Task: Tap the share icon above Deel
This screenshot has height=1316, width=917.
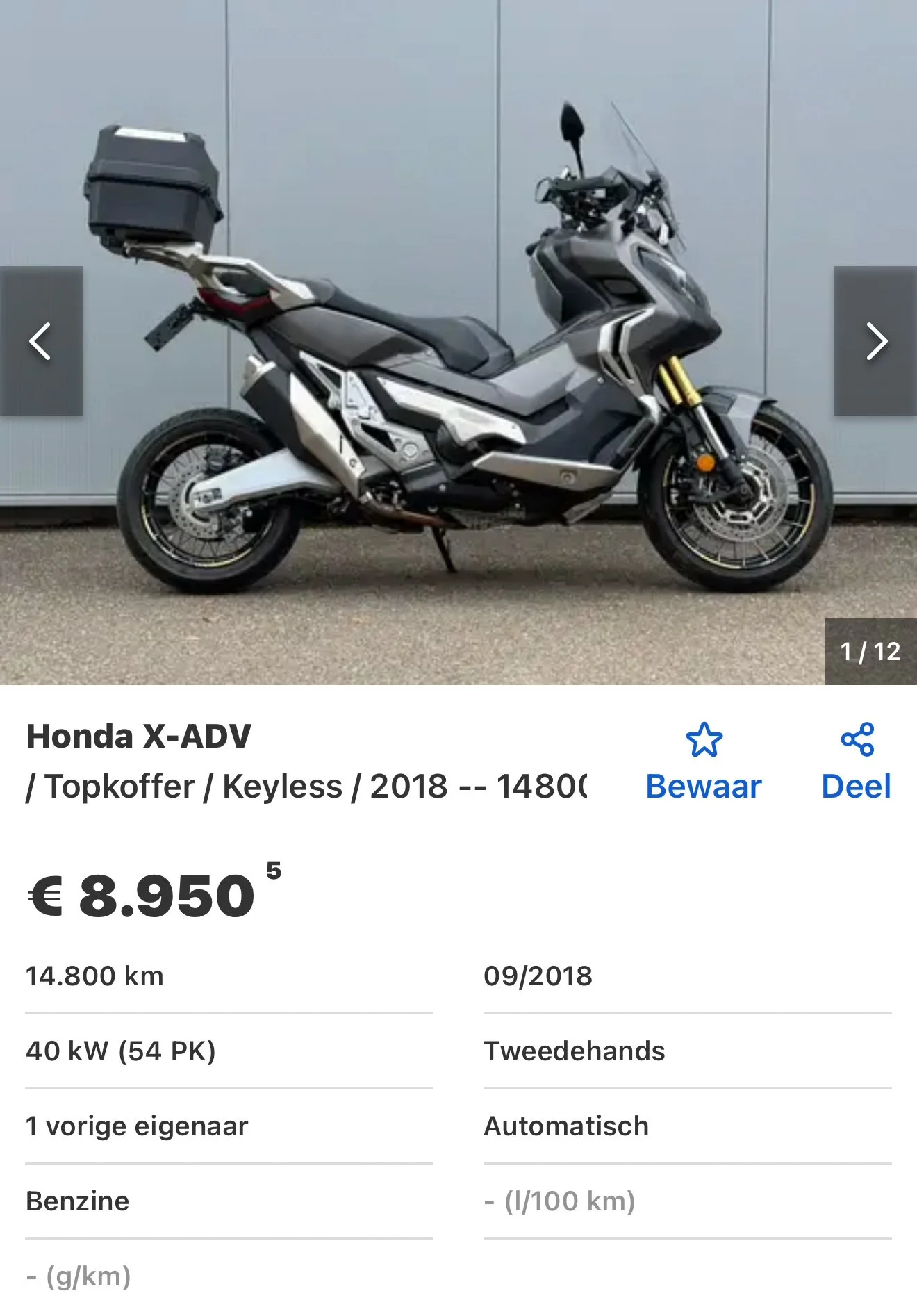Action: pos(857,739)
